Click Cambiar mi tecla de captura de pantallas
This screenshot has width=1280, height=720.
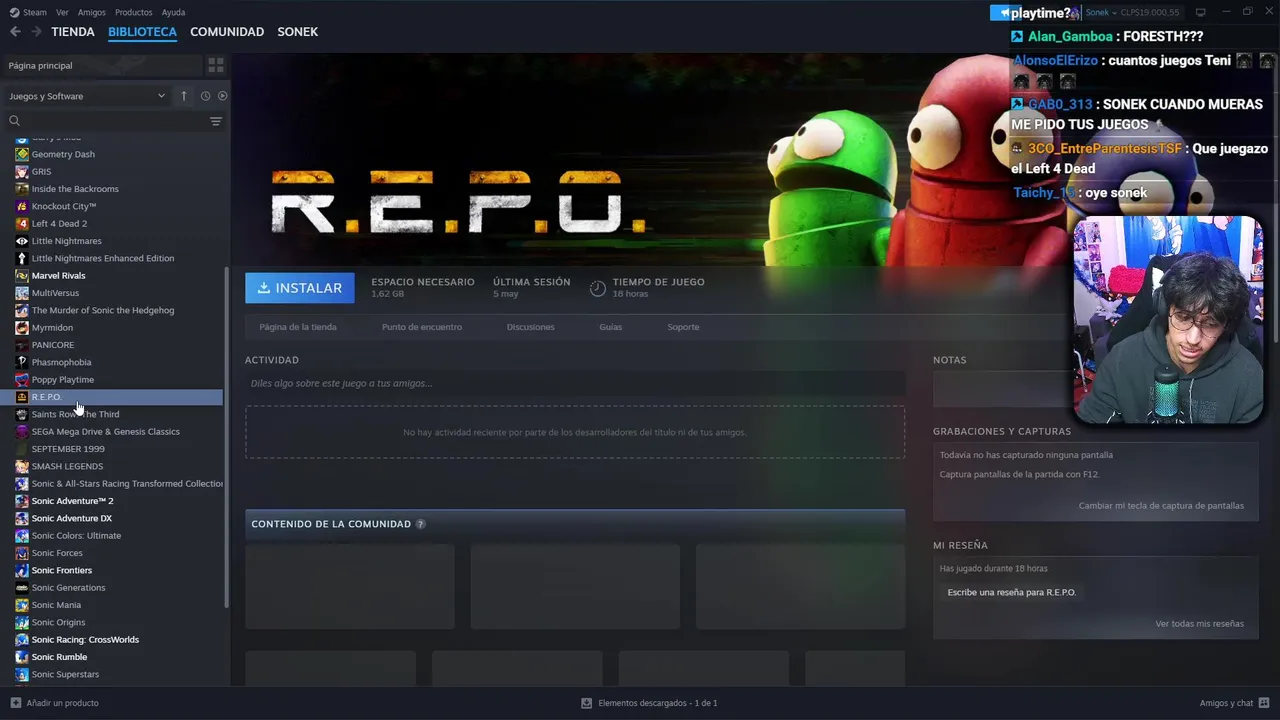tap(1161, 506)
